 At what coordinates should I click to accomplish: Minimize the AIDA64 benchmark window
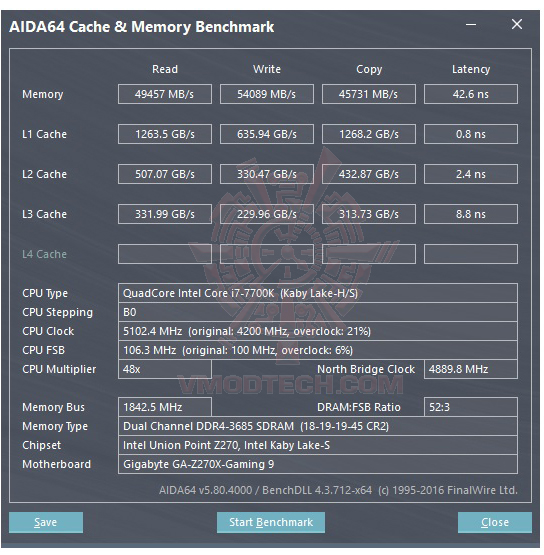pyautogui.click(x=471, y=25)
